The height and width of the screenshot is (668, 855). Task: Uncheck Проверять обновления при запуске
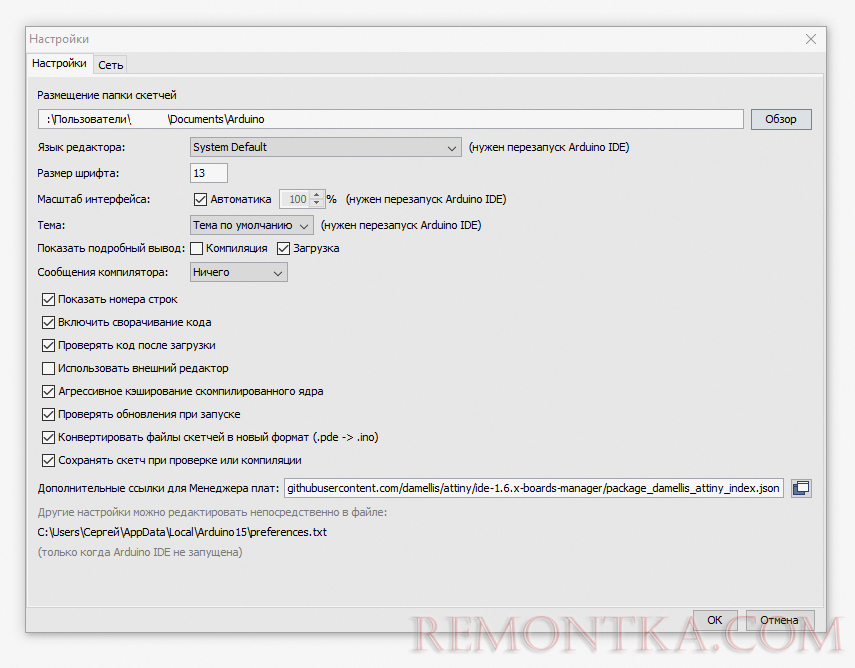[49, 414]
